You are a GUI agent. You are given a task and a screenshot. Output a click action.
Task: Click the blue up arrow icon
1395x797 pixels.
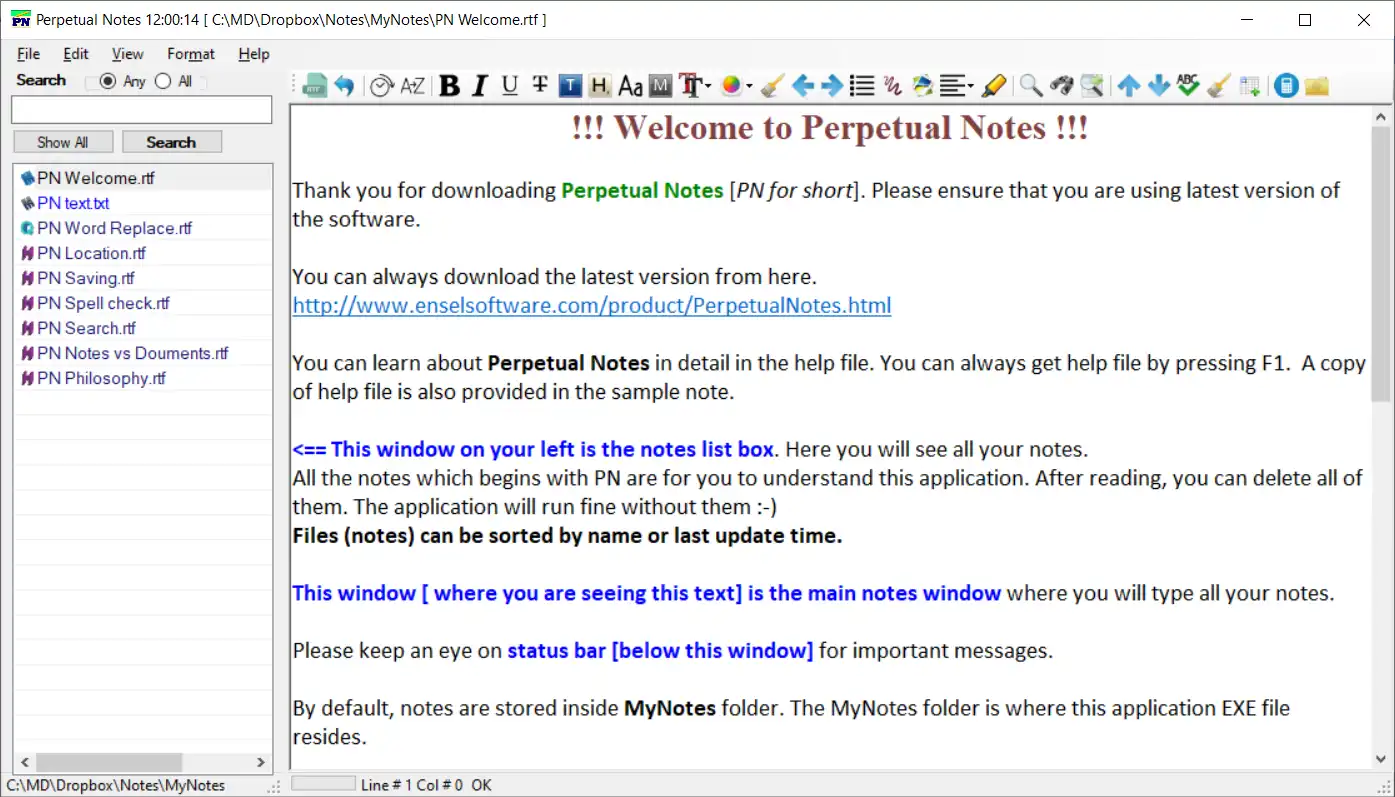click(x=1129, y=86)
